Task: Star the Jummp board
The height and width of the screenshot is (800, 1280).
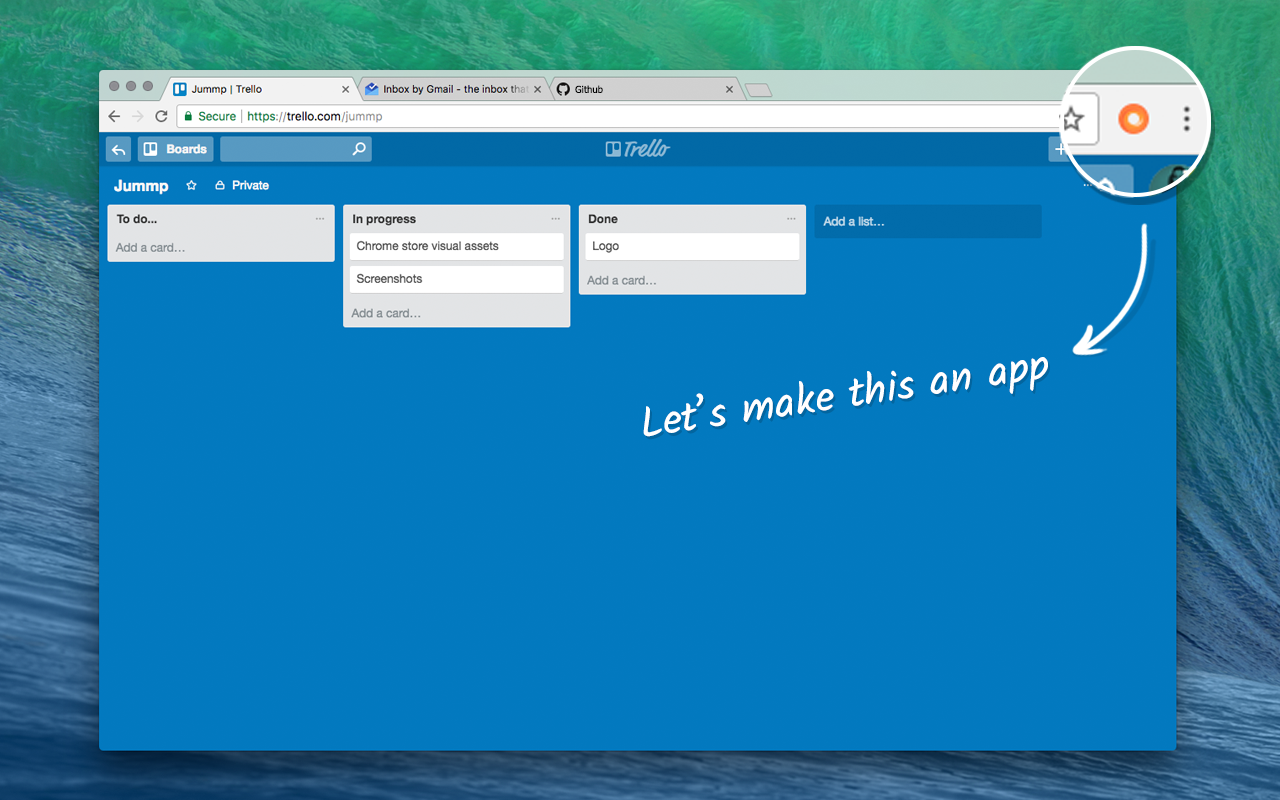Action: (x=192, y=186)
